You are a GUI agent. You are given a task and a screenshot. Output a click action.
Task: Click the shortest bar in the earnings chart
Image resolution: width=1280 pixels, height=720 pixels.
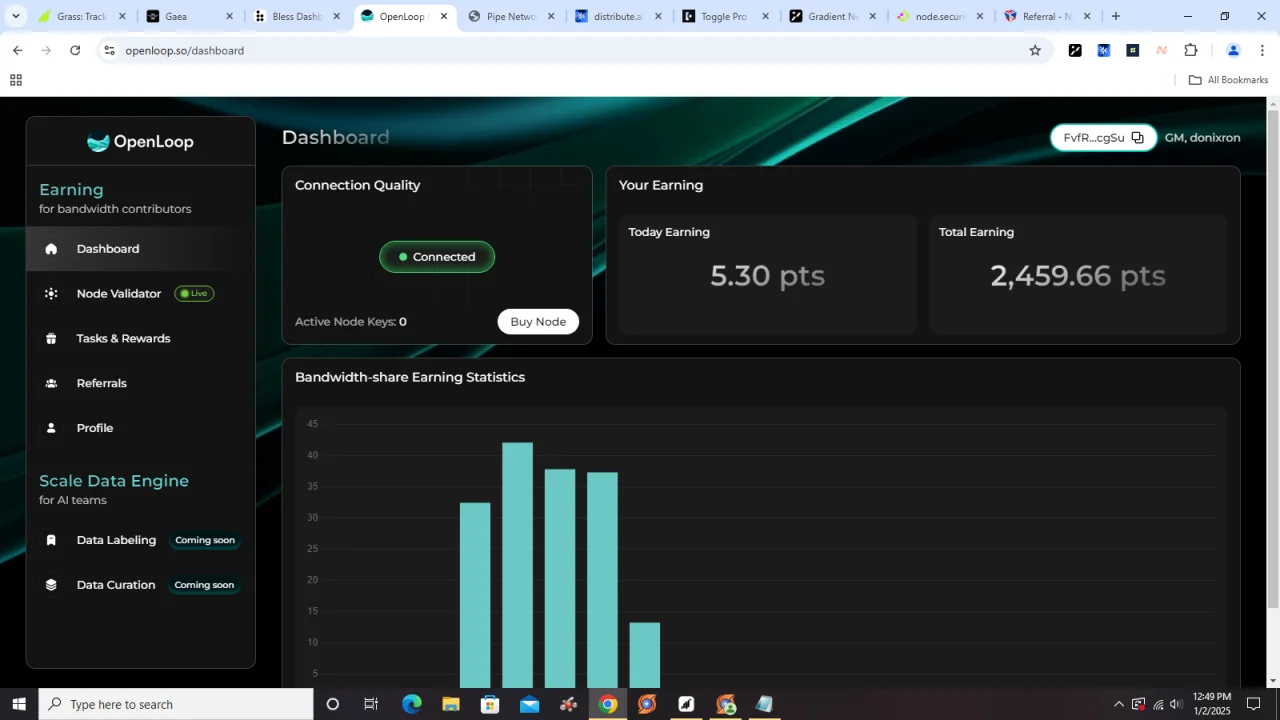(x=645, y=655)
